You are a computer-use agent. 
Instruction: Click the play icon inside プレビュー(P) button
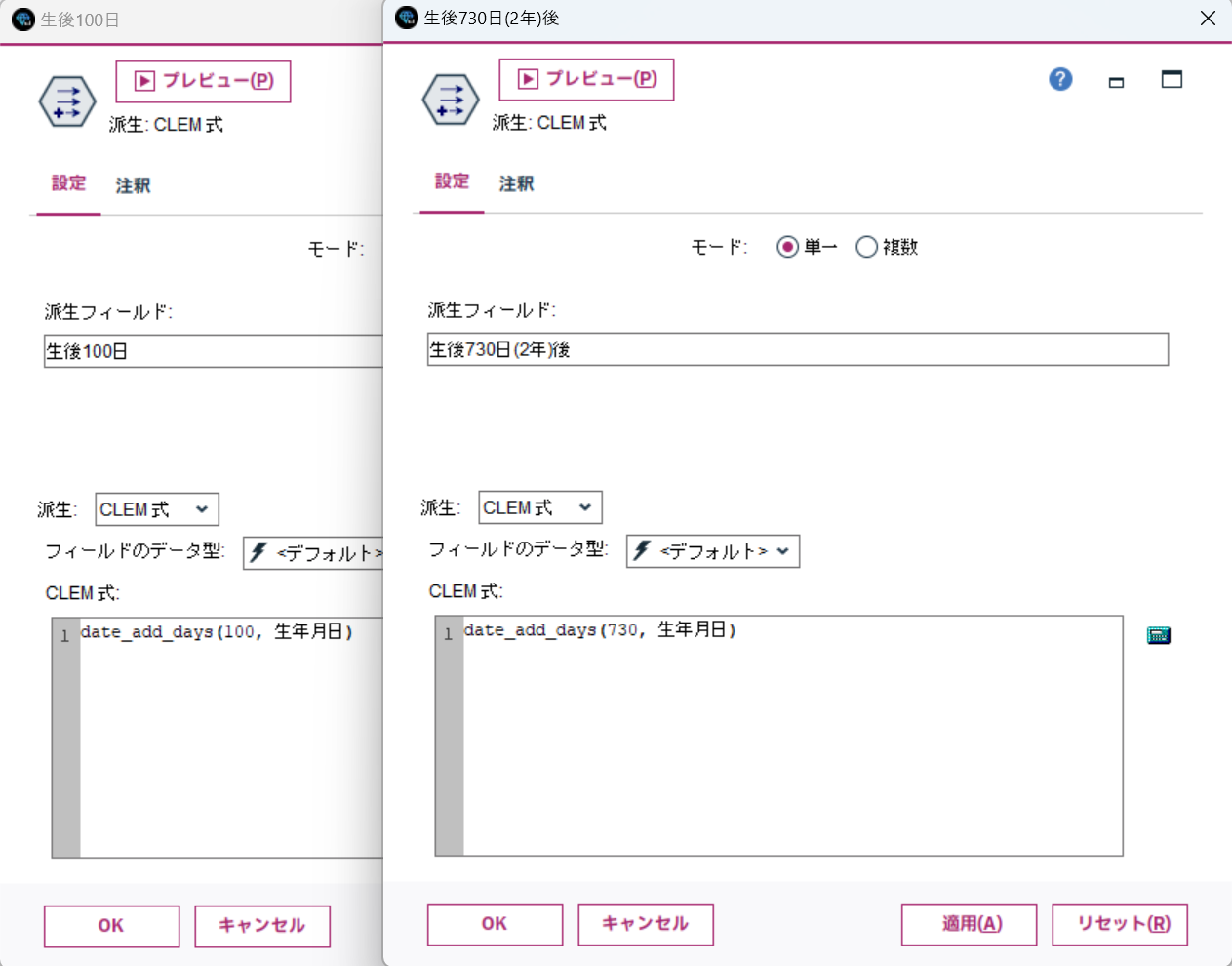pyautogui.click(x=527, y=79)
